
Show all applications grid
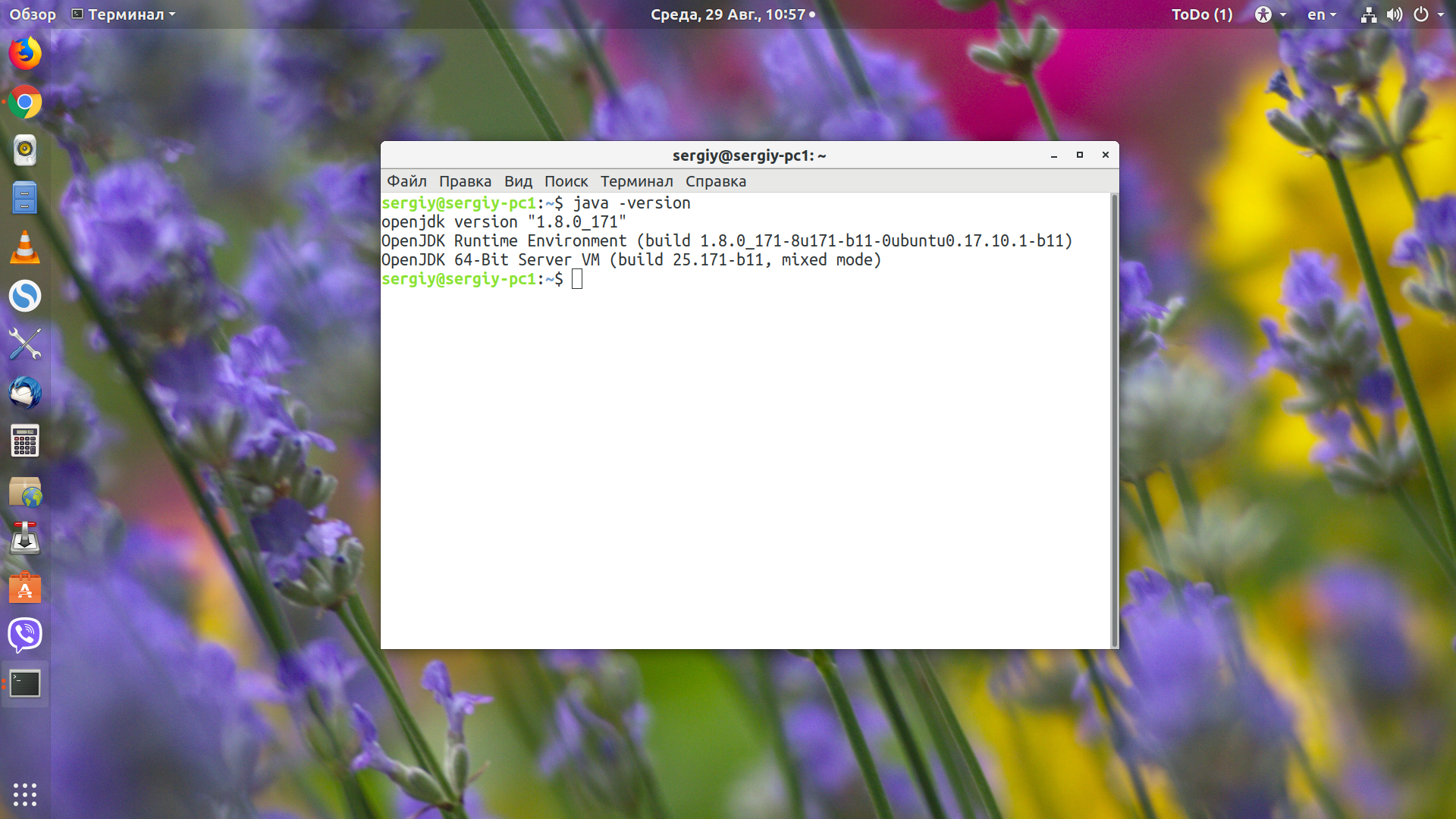point(25,794)
